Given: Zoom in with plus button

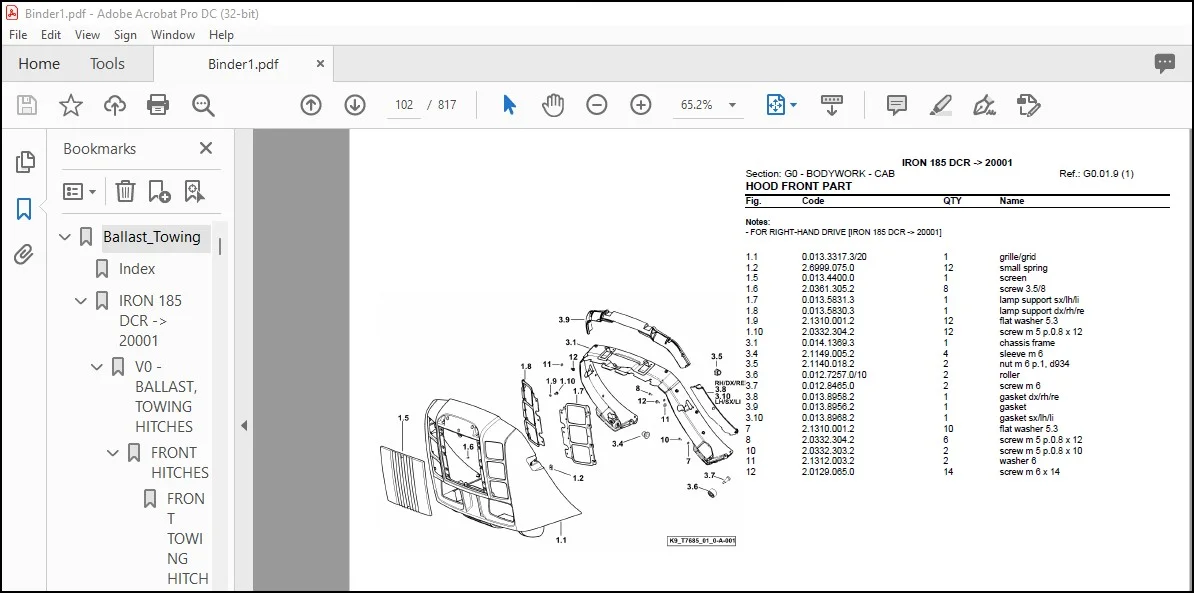Looking at the screenshot, I should click(641, 105).
